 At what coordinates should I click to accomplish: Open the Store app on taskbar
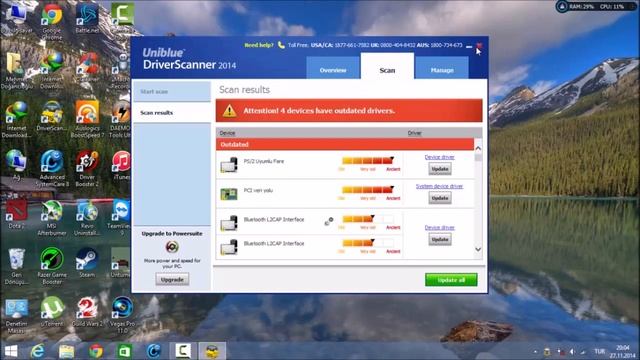pos(124,351)
